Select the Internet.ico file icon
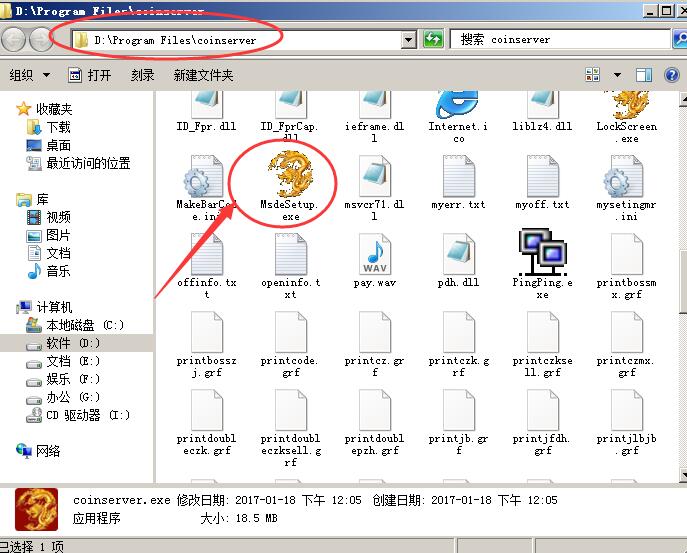This screenshot has height=553, width=687. pyautogui.click(x=457, y=105)
